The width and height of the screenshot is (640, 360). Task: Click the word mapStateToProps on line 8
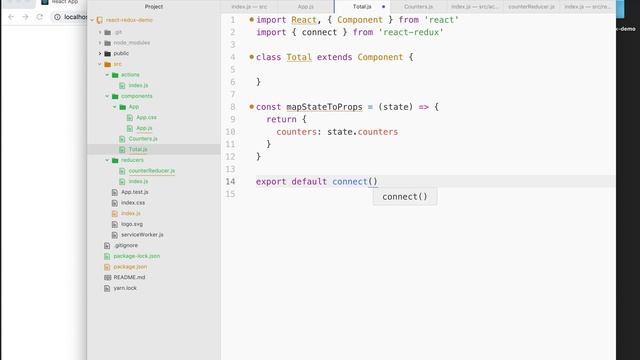324,107
